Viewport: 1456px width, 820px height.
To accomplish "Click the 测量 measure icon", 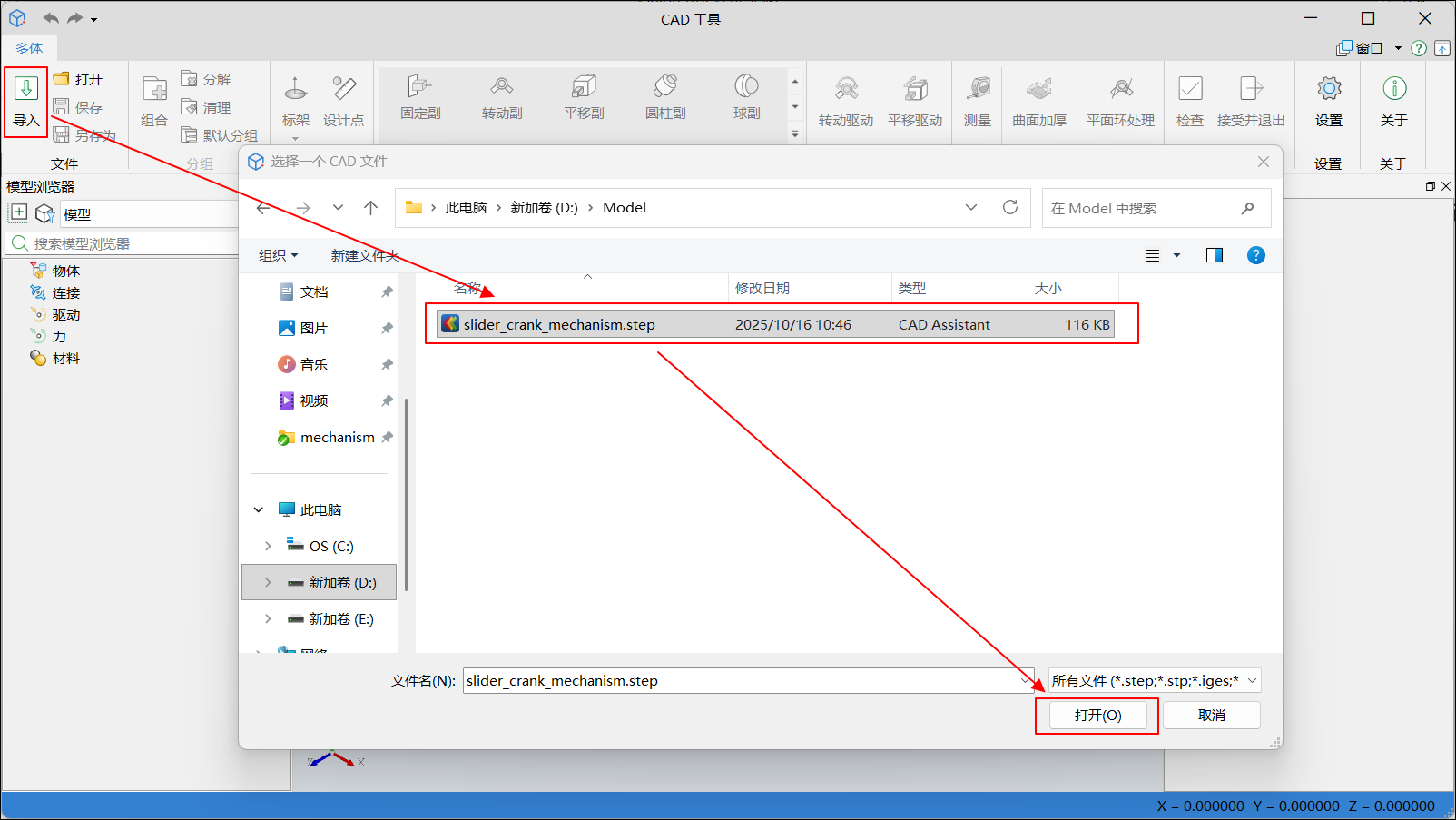I will click(x=978, y=89).
